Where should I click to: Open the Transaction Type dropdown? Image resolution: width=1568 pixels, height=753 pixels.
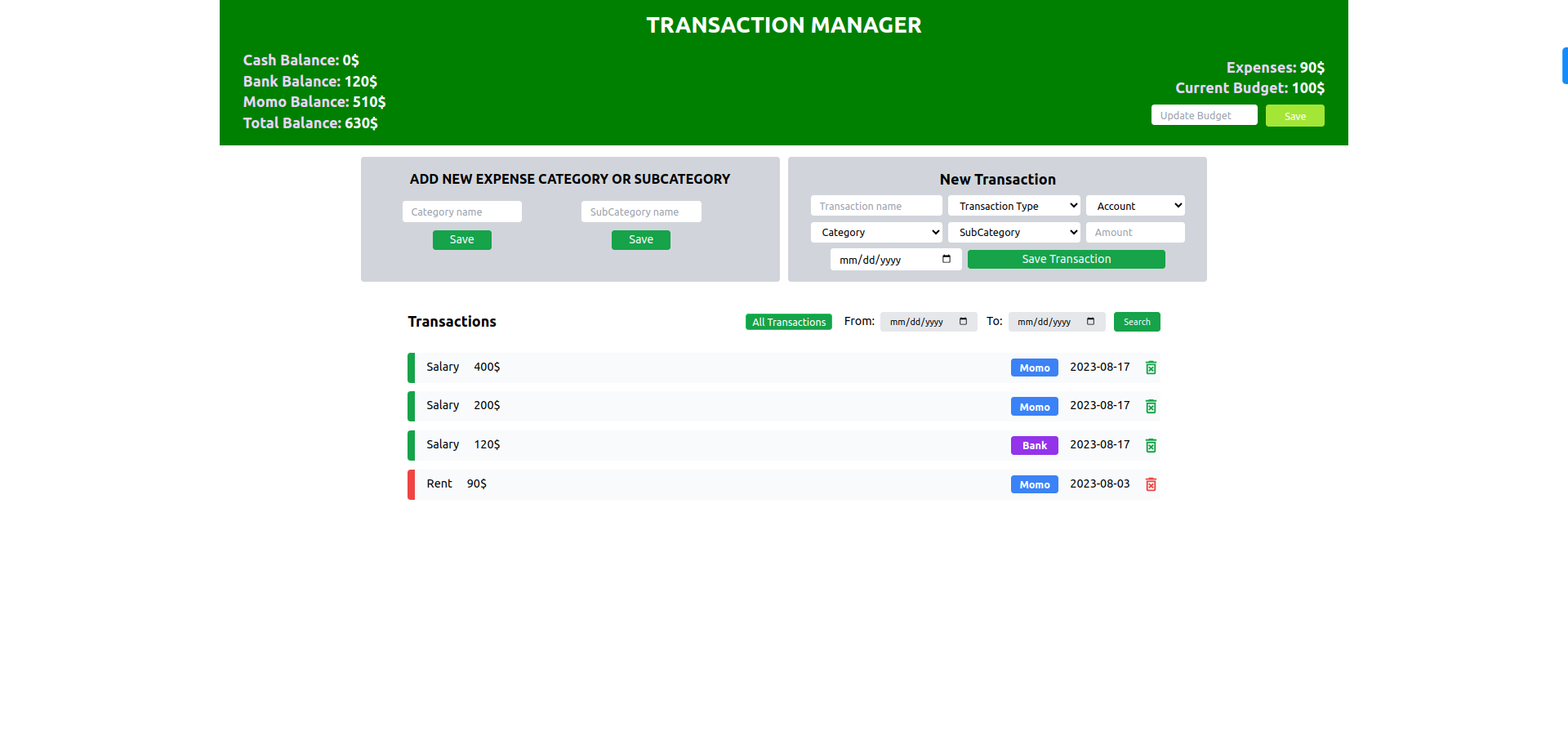pos(1014,206)
